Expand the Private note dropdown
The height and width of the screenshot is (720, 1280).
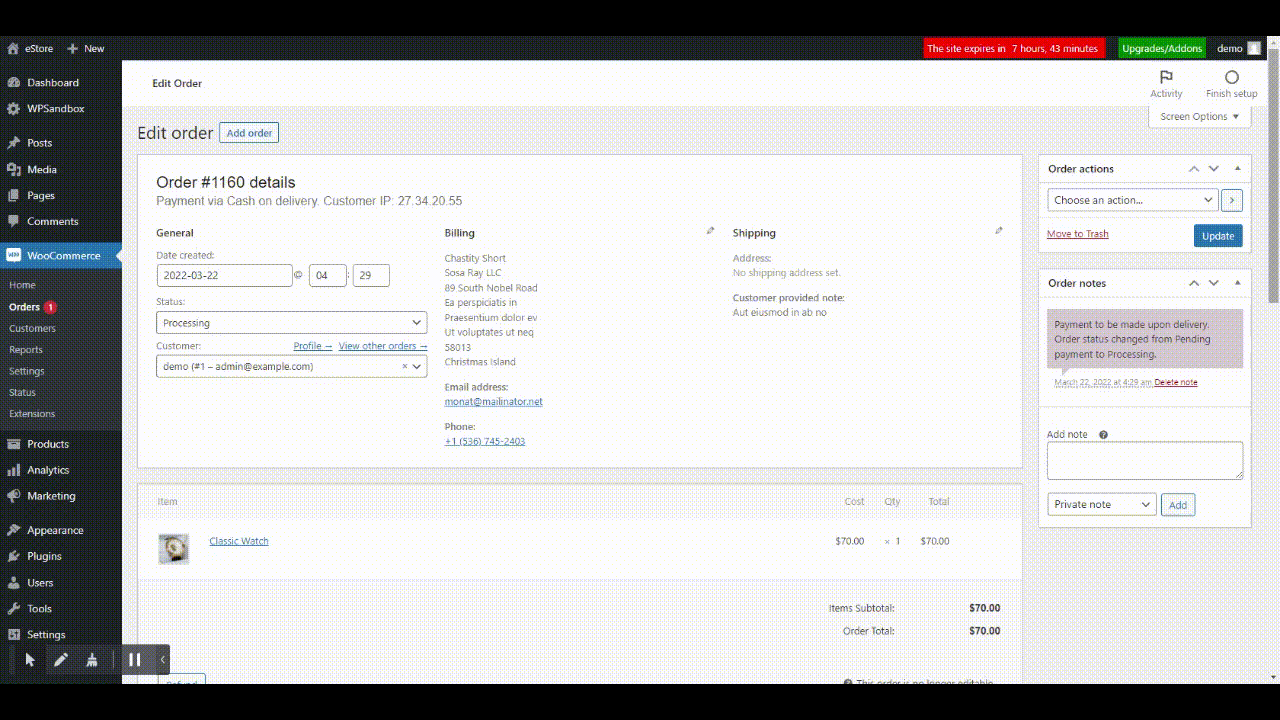coord(1100,504)
